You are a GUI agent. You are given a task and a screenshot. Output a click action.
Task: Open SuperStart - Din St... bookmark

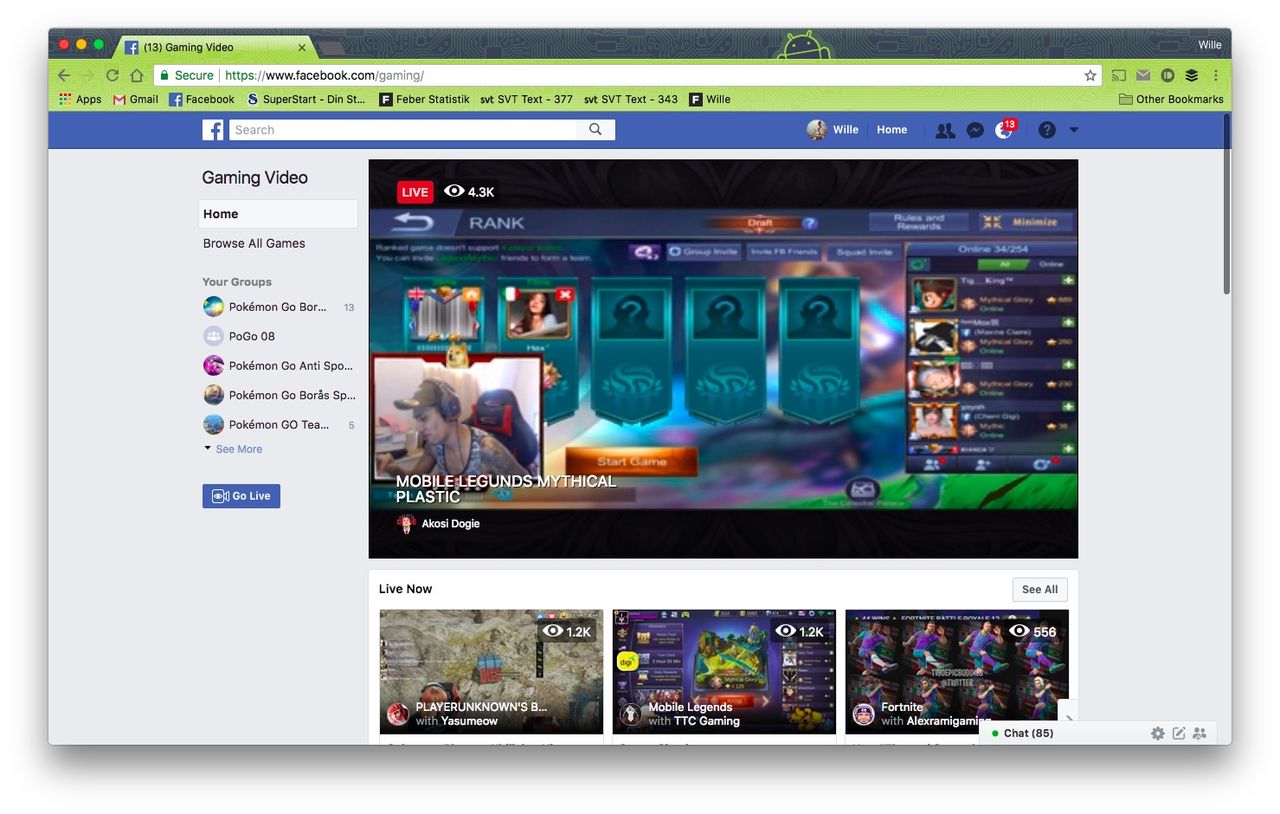306,99
